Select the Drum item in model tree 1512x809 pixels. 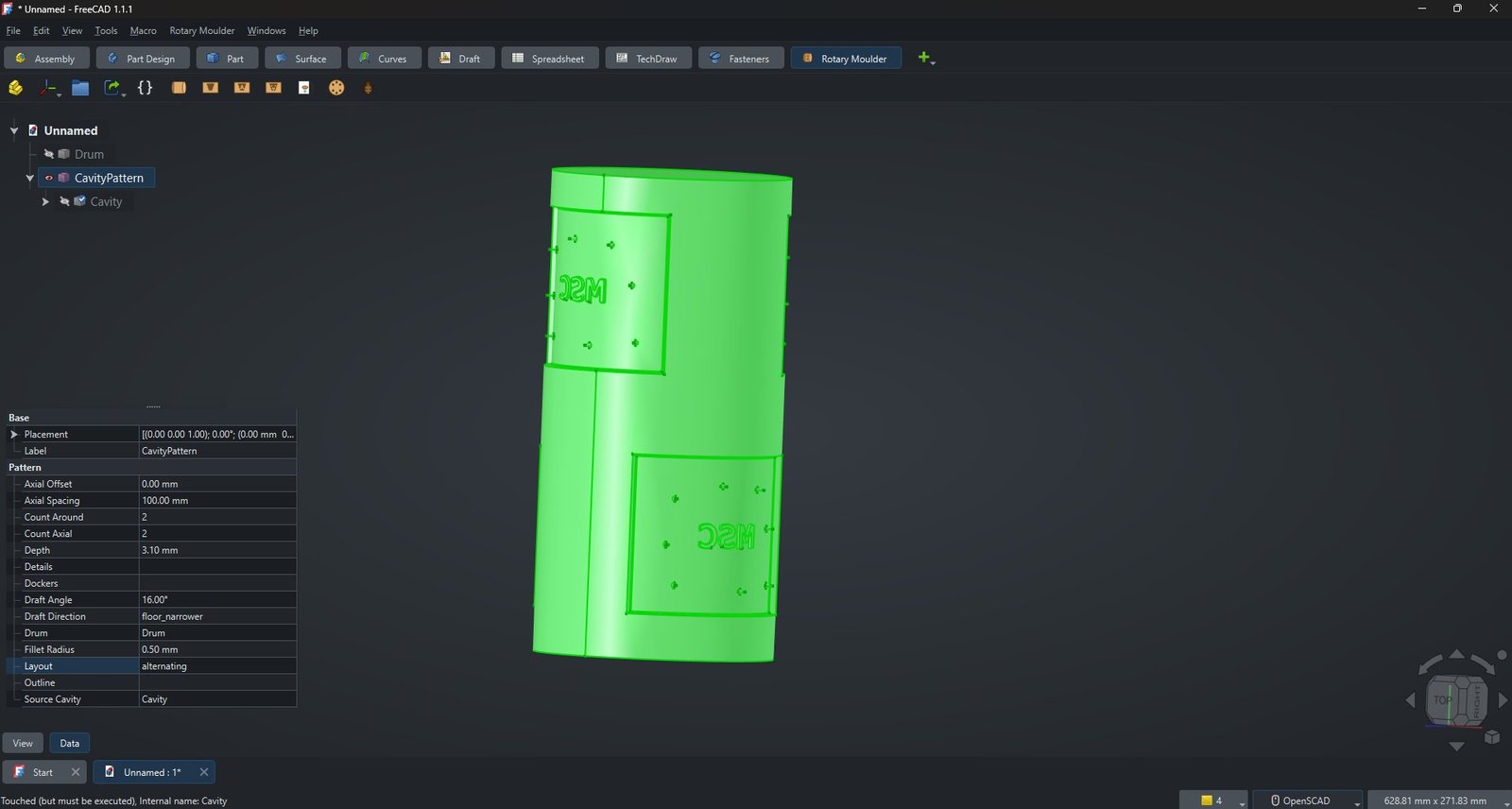(x=89, y=154)
